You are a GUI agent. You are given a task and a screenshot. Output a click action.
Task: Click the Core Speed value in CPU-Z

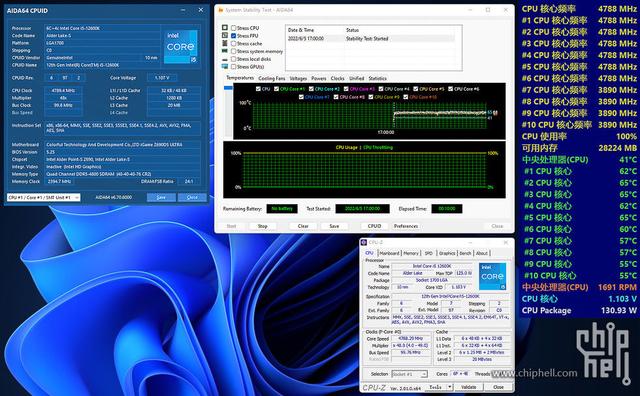(411, 338)
